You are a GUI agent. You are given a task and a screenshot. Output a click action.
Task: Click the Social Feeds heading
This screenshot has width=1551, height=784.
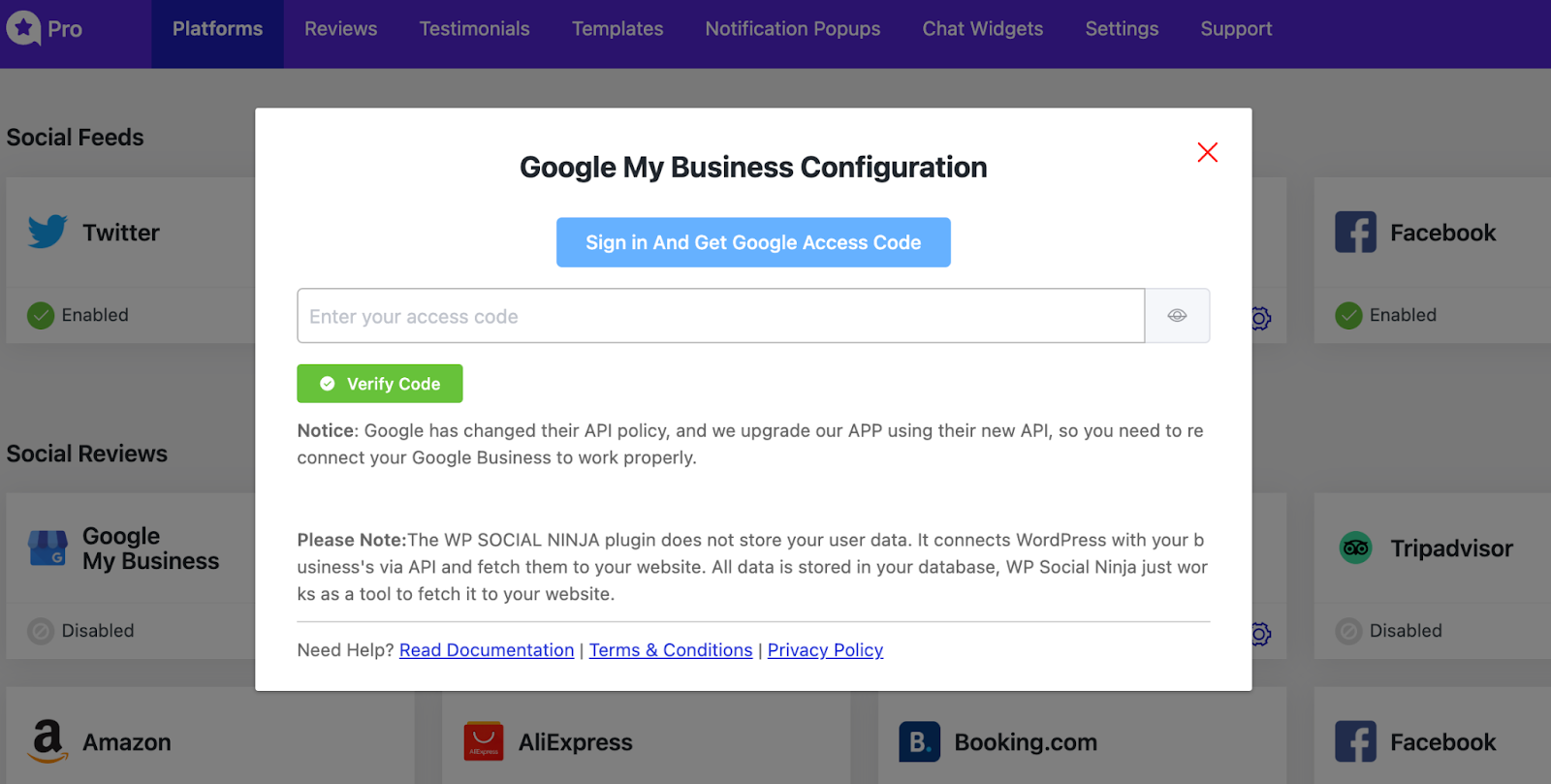[75, 138]
